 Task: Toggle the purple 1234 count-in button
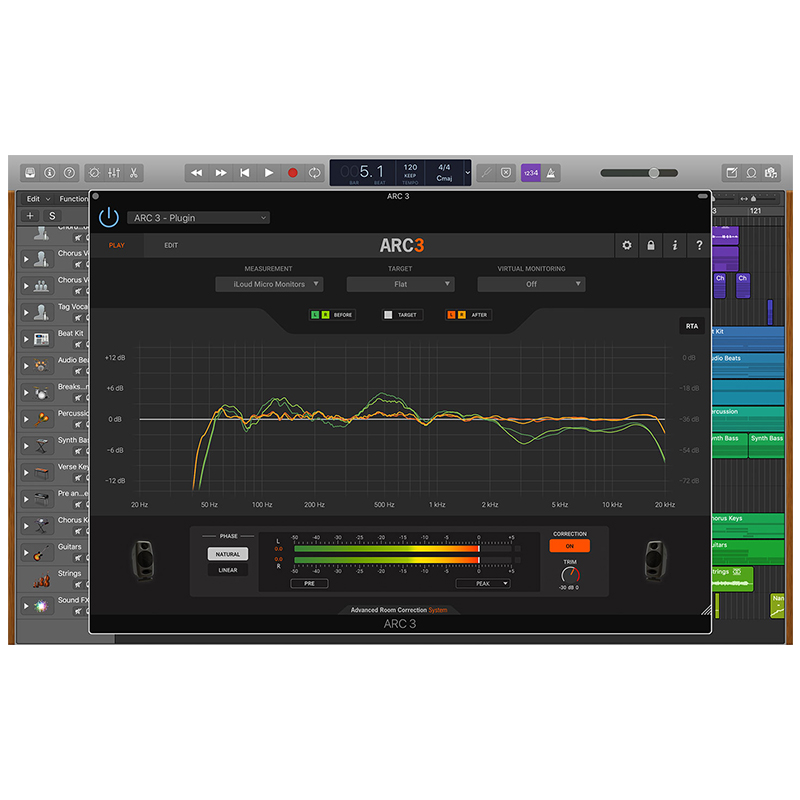pyautogui.click(x=531, y=173)
